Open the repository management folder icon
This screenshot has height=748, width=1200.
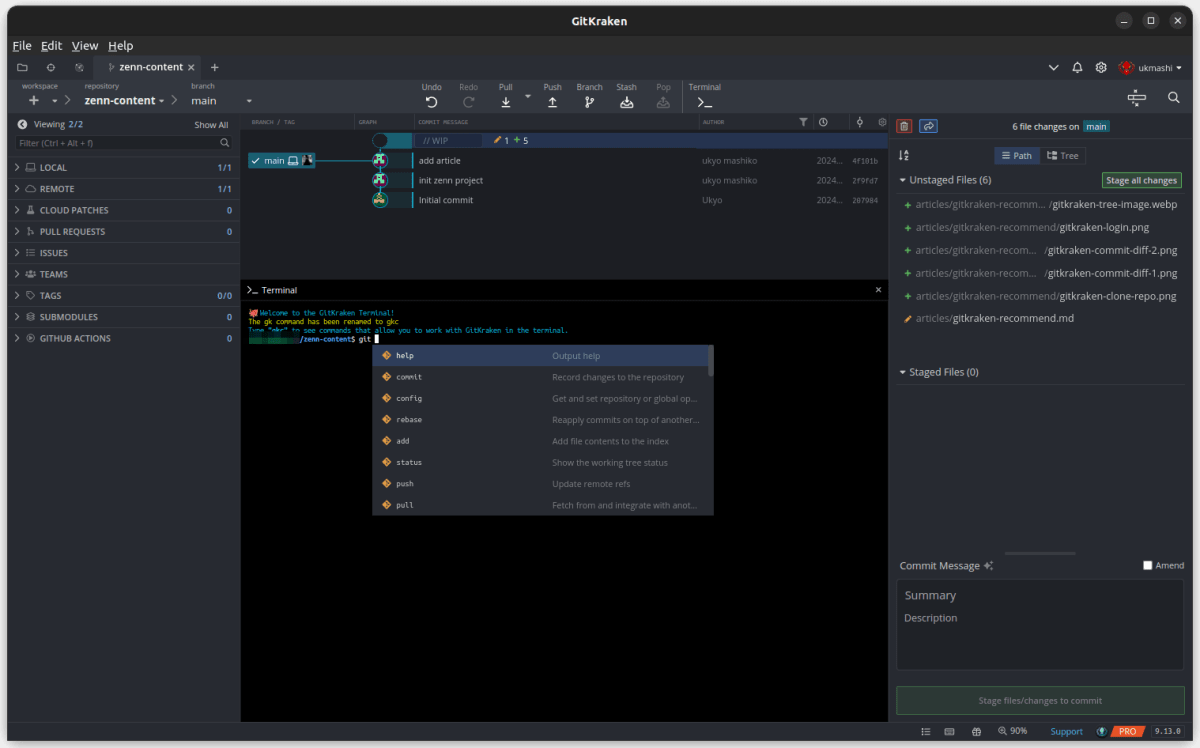[22, 67]
